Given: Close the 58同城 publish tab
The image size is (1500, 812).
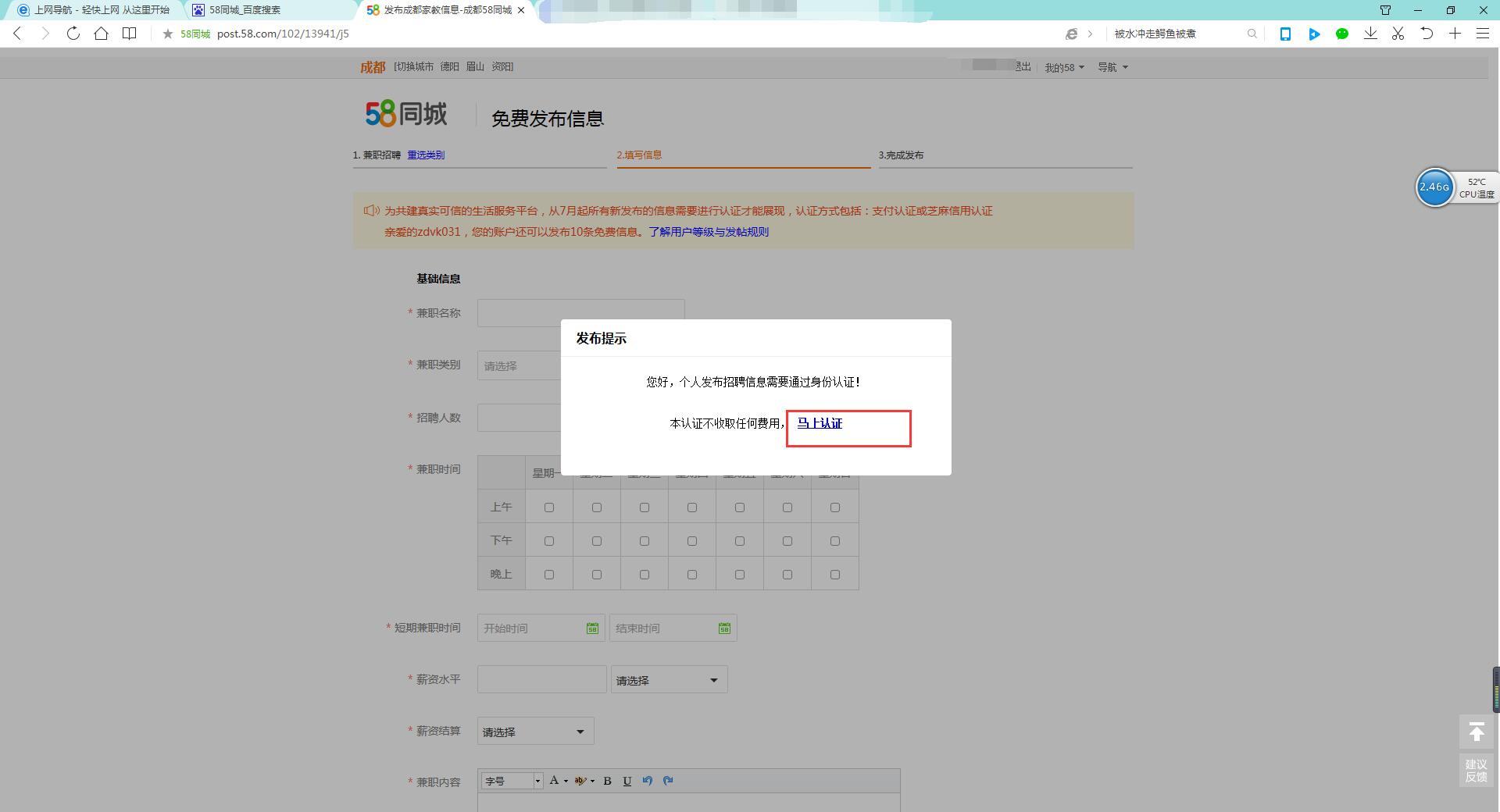Looking at the screenshot, I should click(521, 10).
